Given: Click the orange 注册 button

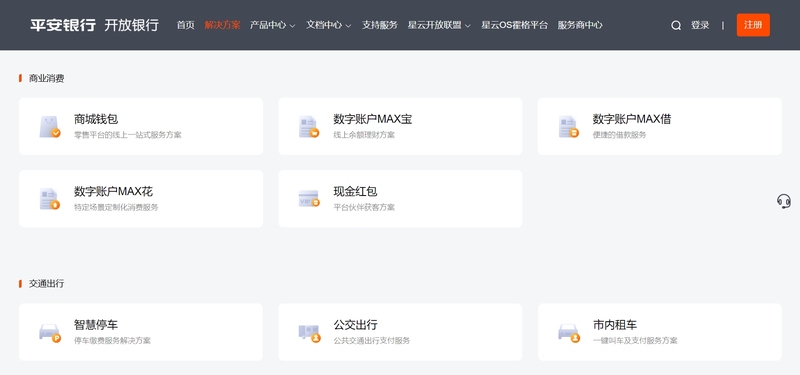Looking at the screenshot, I should click(753, 25).
